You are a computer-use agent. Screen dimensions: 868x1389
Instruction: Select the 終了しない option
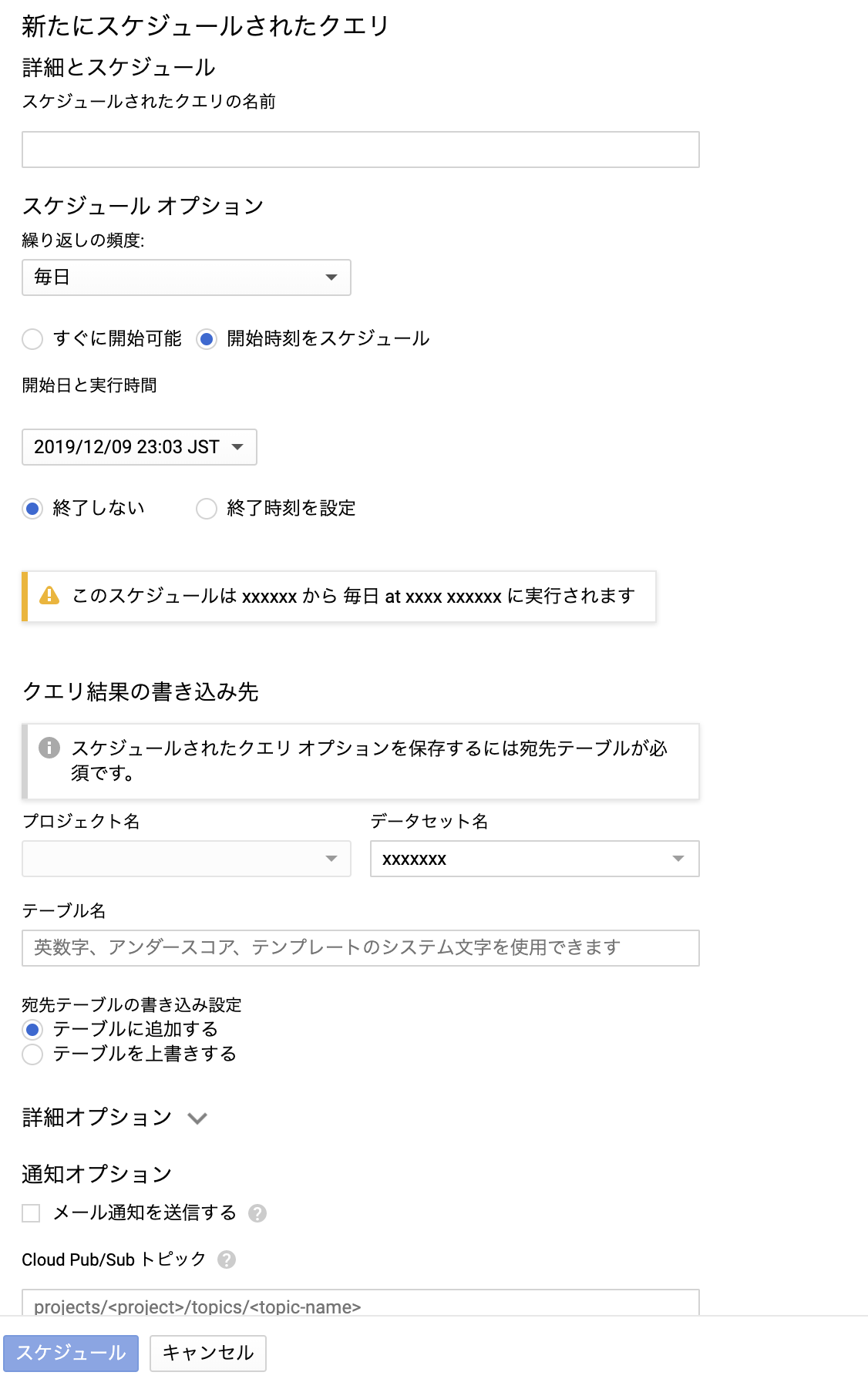coord(32,509)
